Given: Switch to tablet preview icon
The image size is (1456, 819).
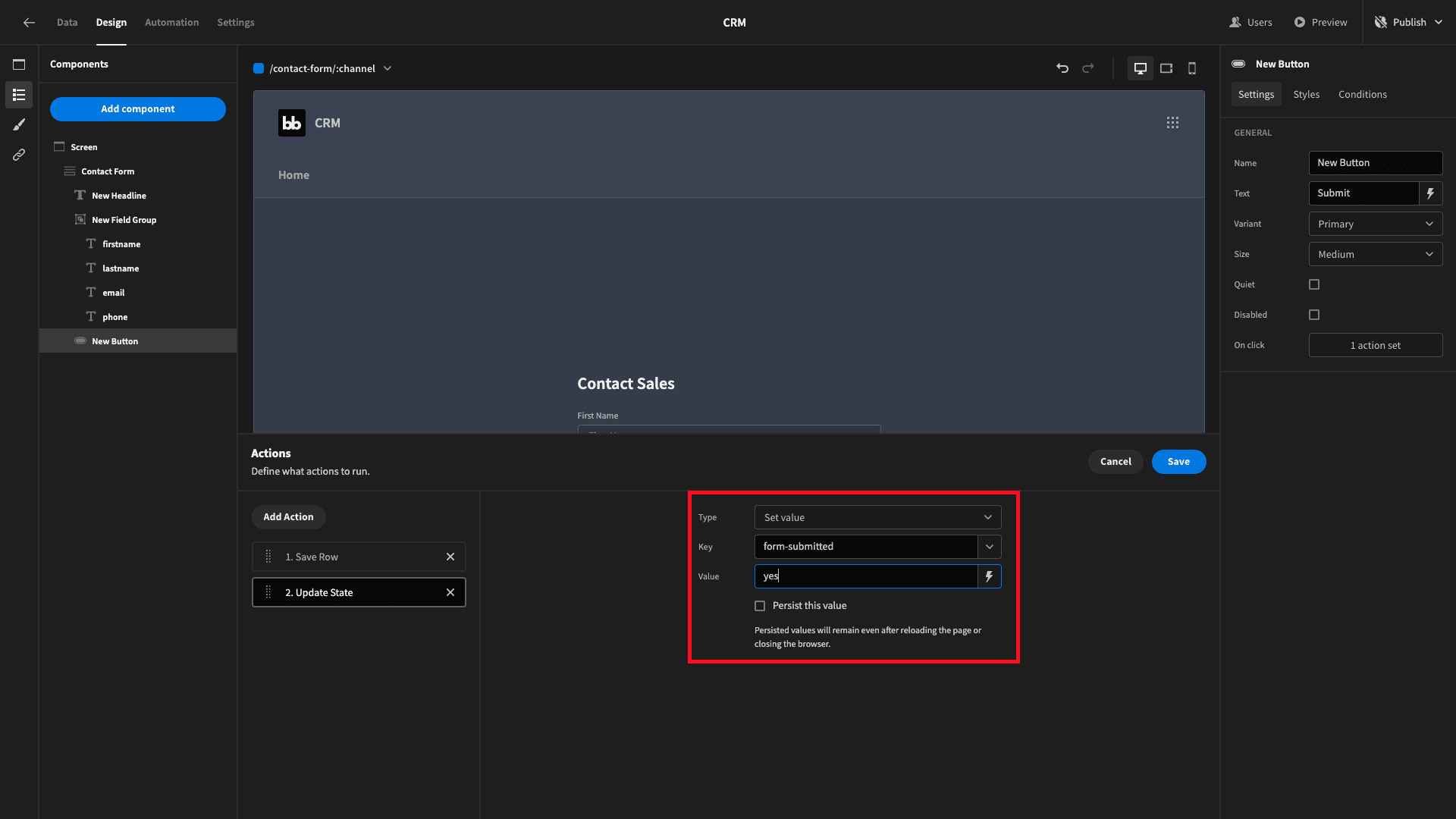Looking at the screenshot, I should pyautogui.click(x=1166, y=68).
